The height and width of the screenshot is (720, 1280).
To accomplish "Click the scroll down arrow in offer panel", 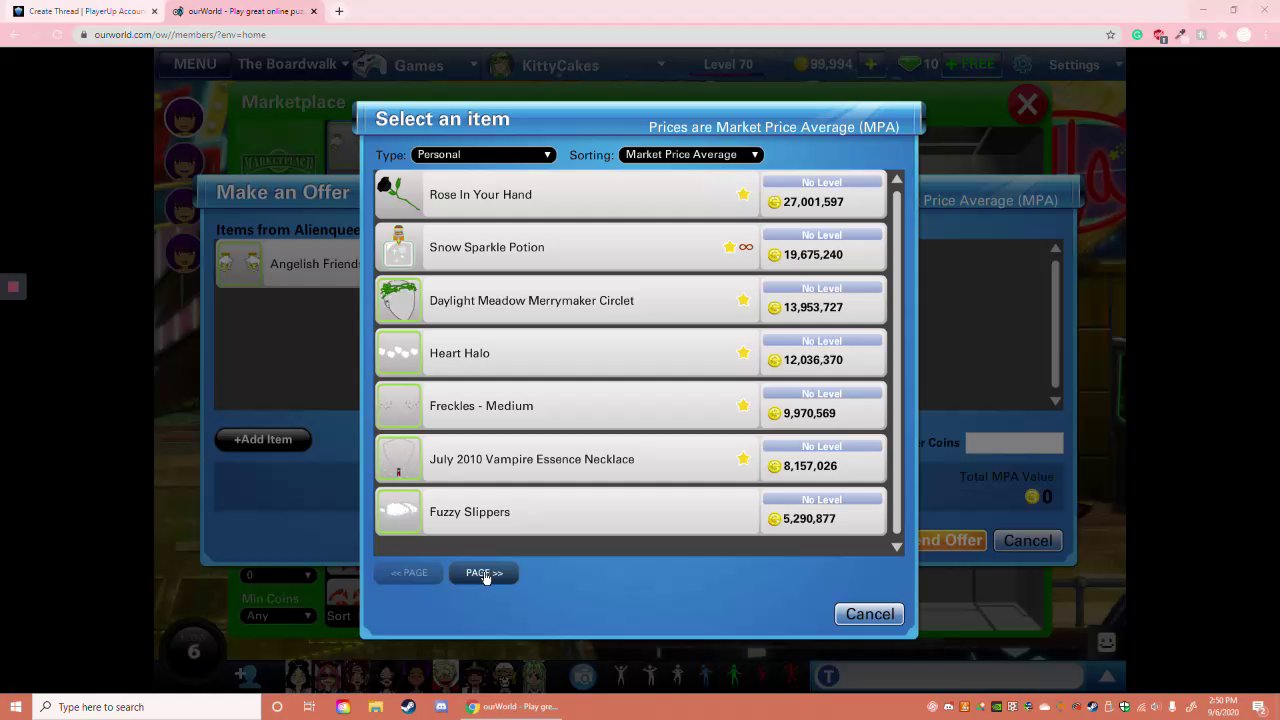I will [1055, 401].
